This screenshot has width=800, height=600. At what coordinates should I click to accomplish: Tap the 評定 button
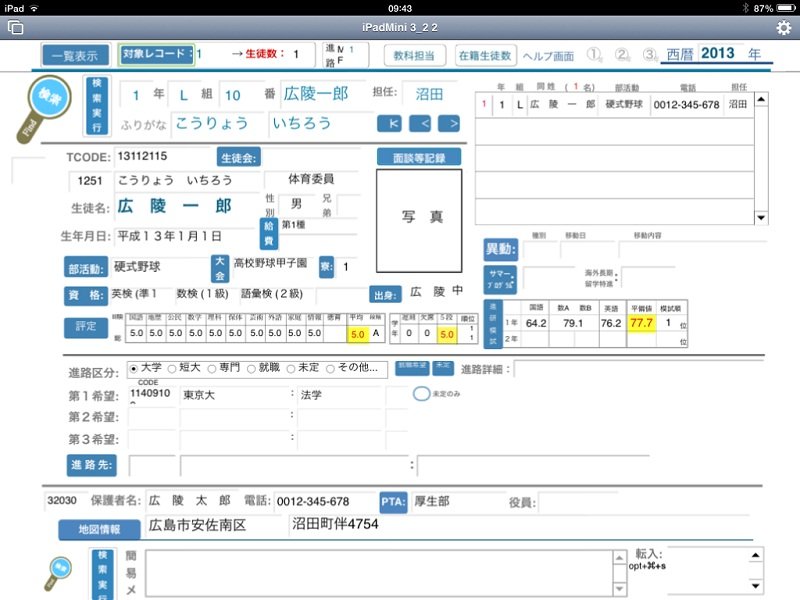pyautogui.click(x=86, y=327)
